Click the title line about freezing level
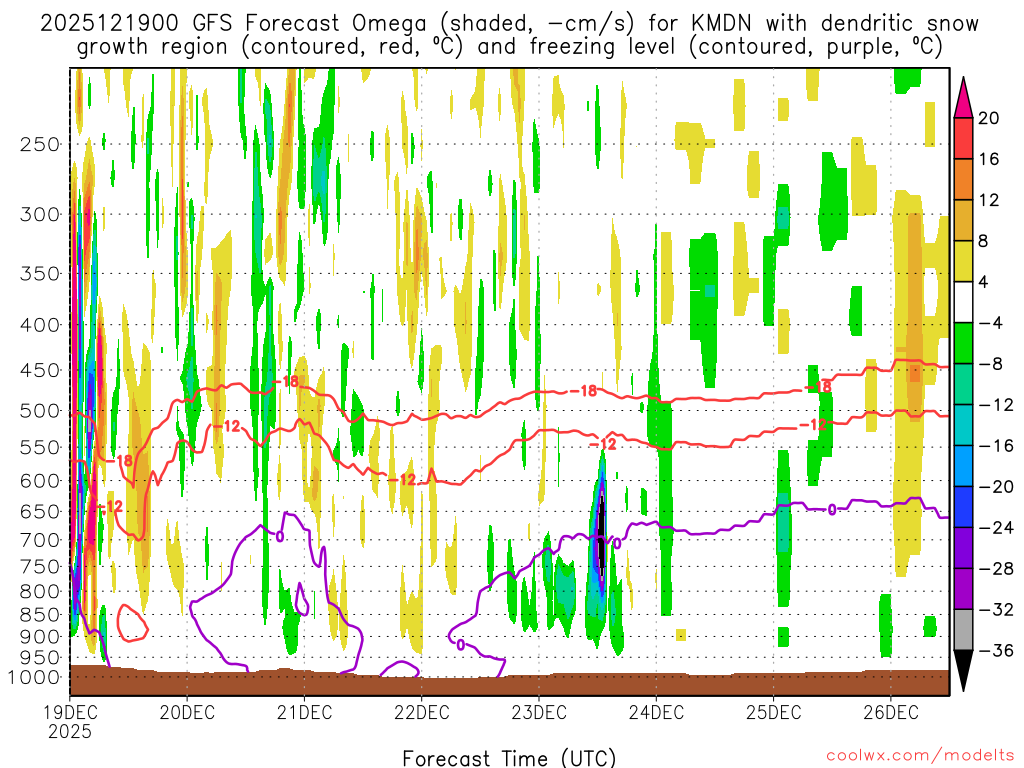The image size is (1024, 768). [x=509, y=47]
